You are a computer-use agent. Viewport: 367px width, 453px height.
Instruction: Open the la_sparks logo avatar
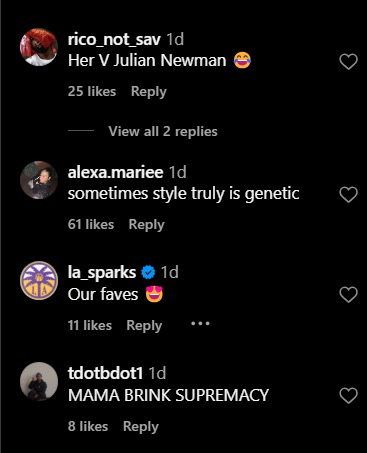click(x=39, y=280)
